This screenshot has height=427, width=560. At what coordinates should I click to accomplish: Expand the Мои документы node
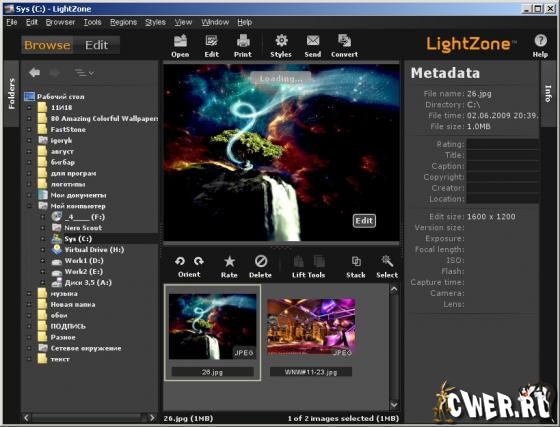point(29,195)
